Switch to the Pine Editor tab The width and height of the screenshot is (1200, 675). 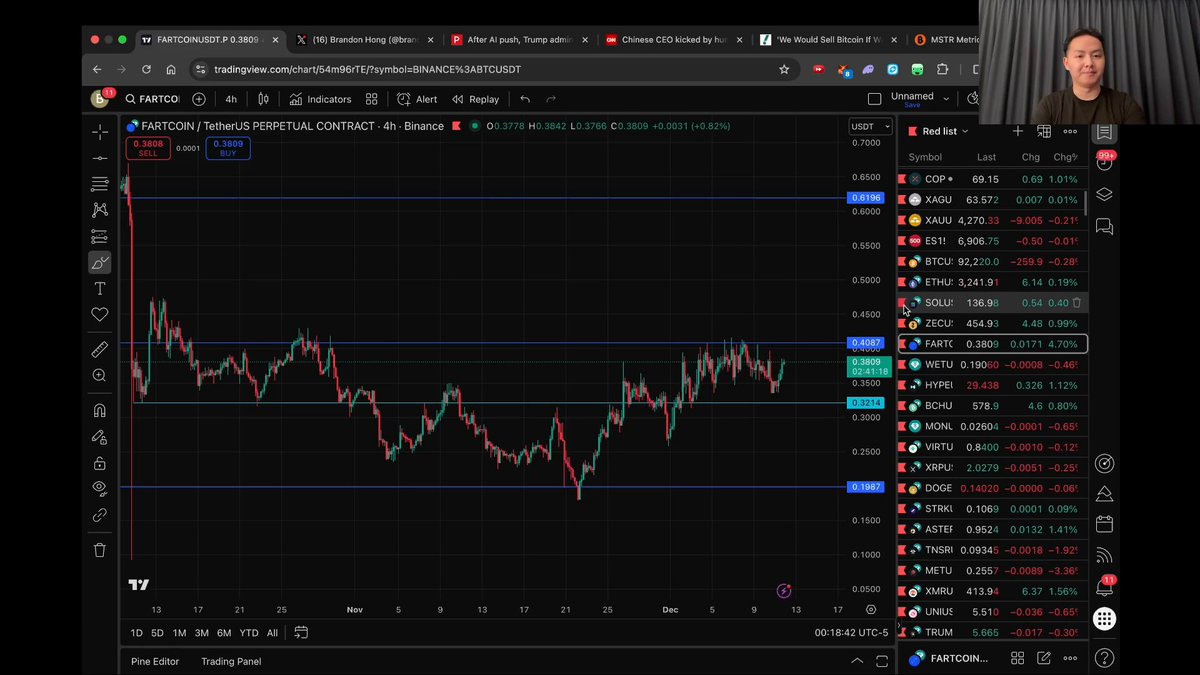(x=155, y=661)
